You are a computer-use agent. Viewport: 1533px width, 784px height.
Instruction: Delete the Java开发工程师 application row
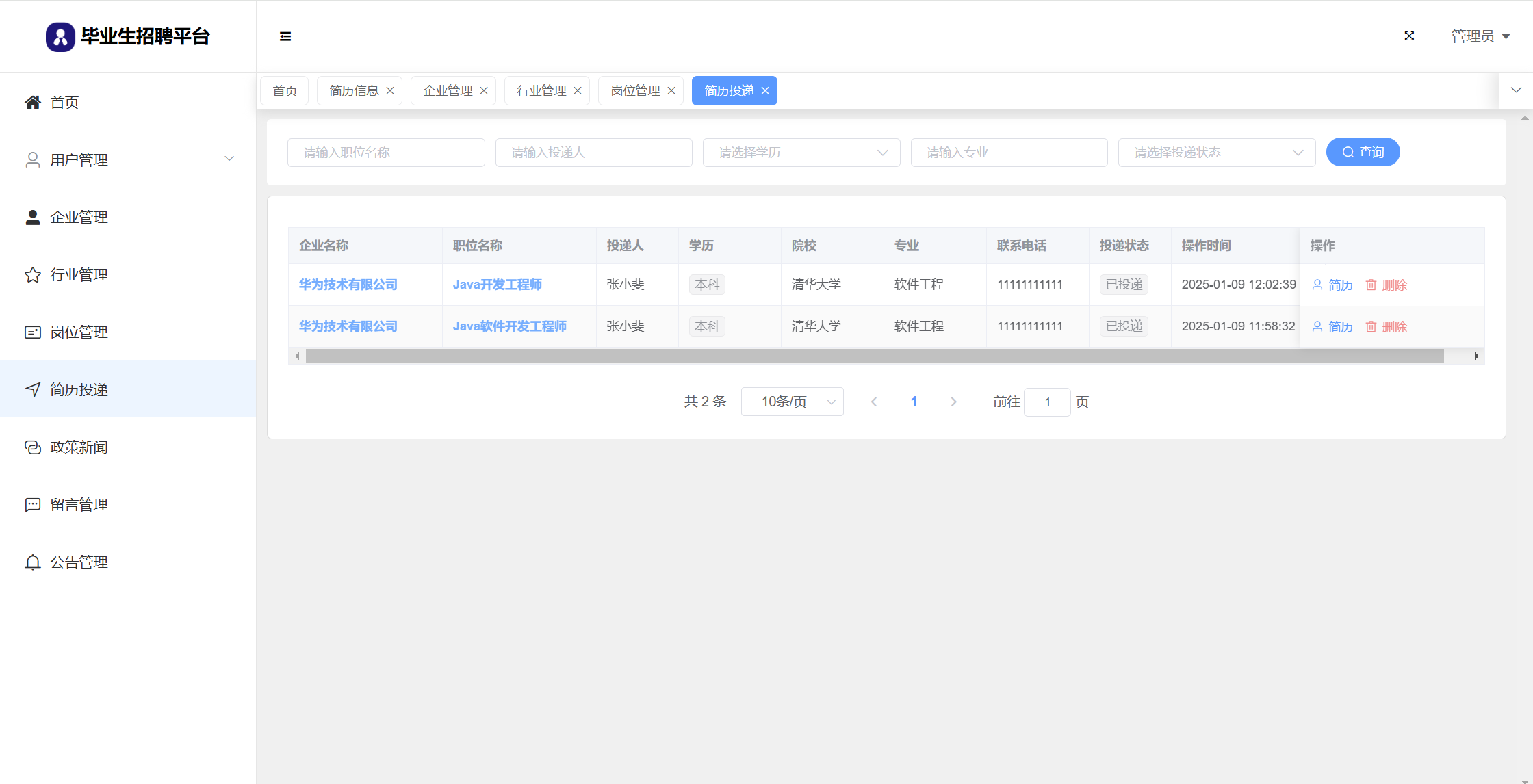pyautogui.click(x=1387, y=285)
